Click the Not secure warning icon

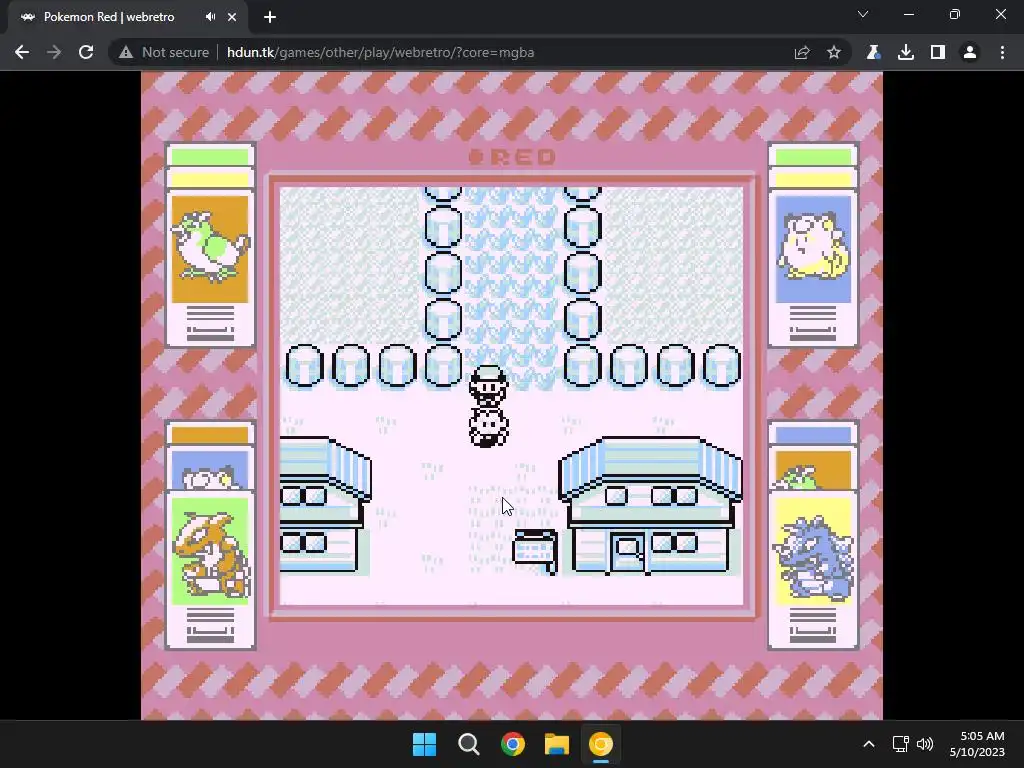pos(125,52)
